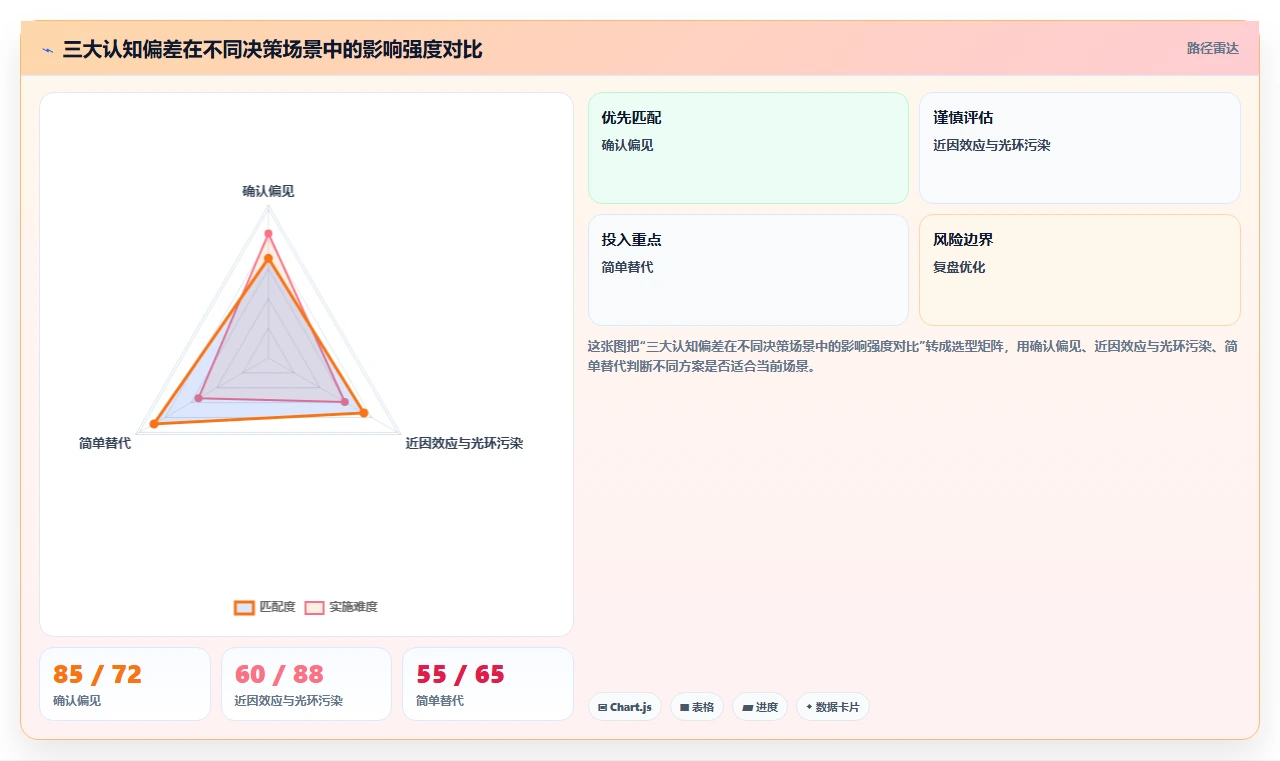This screenshot has width=1280, height=761.
Task: Select the 数据卡片 tag chip
Action: tap(833, 707)
